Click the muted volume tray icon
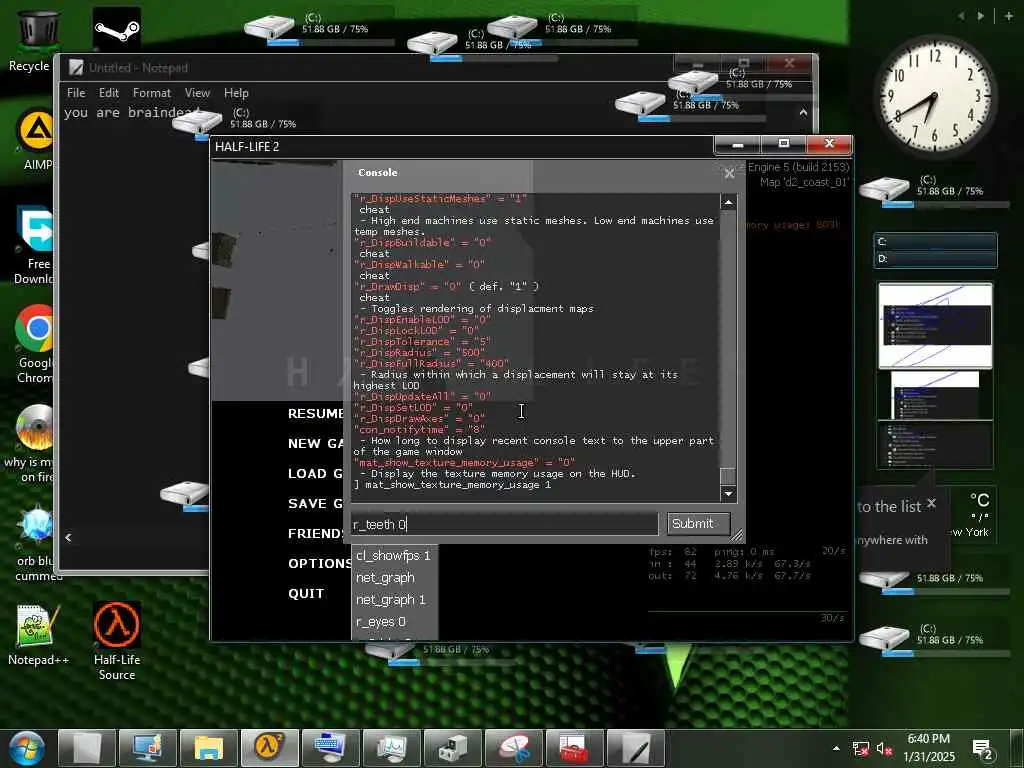This screenshot has height=768, width=1024. pos(884,748)
